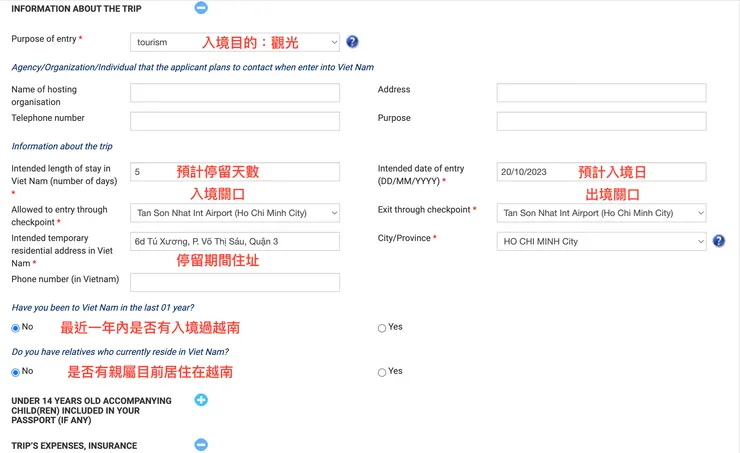
Task: Click the Purpose field for hosting organisation
Action: point(601,121)
